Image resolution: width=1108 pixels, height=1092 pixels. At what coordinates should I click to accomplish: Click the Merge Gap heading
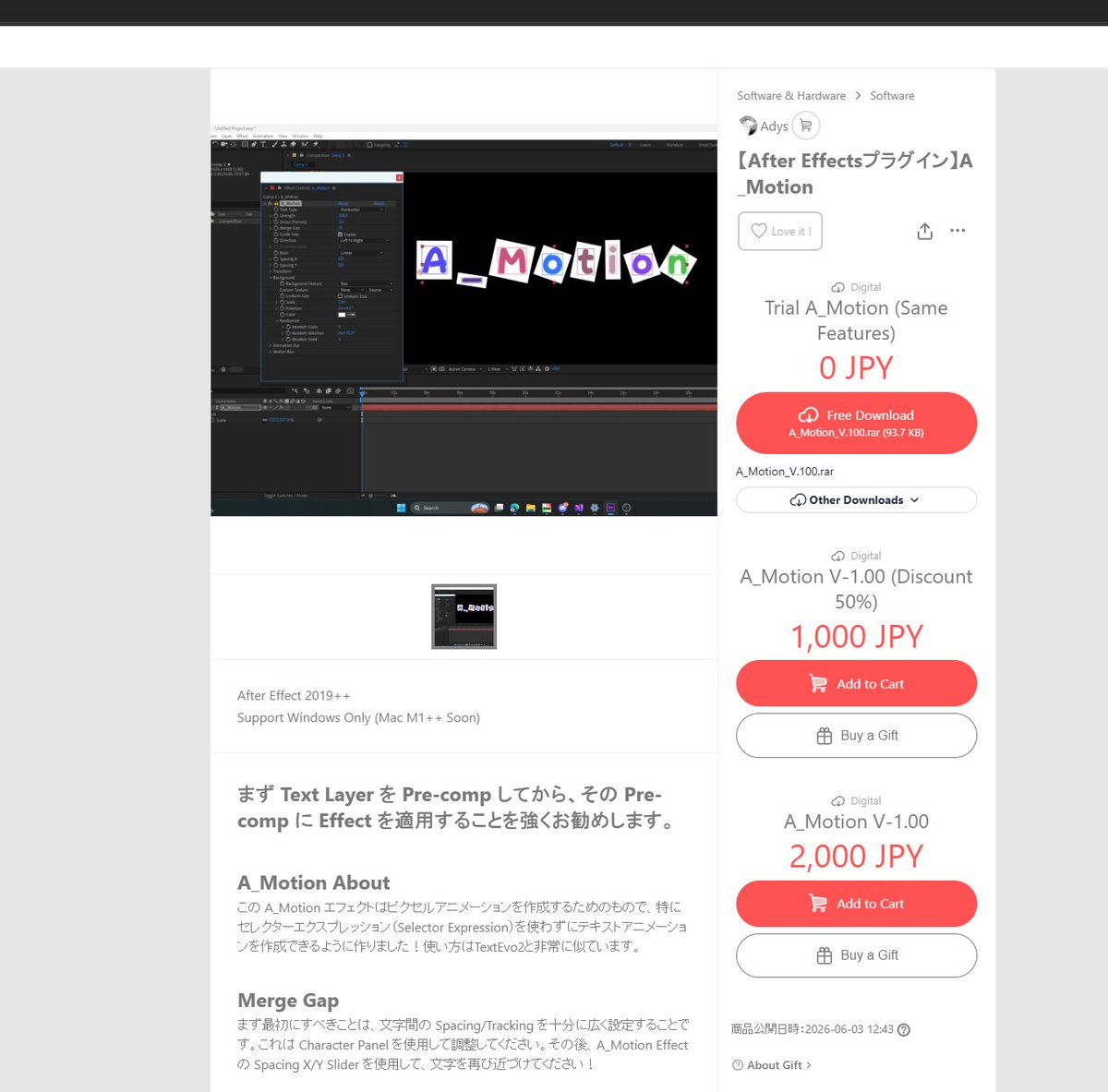pyautogui.click(x=288, y=1001)
